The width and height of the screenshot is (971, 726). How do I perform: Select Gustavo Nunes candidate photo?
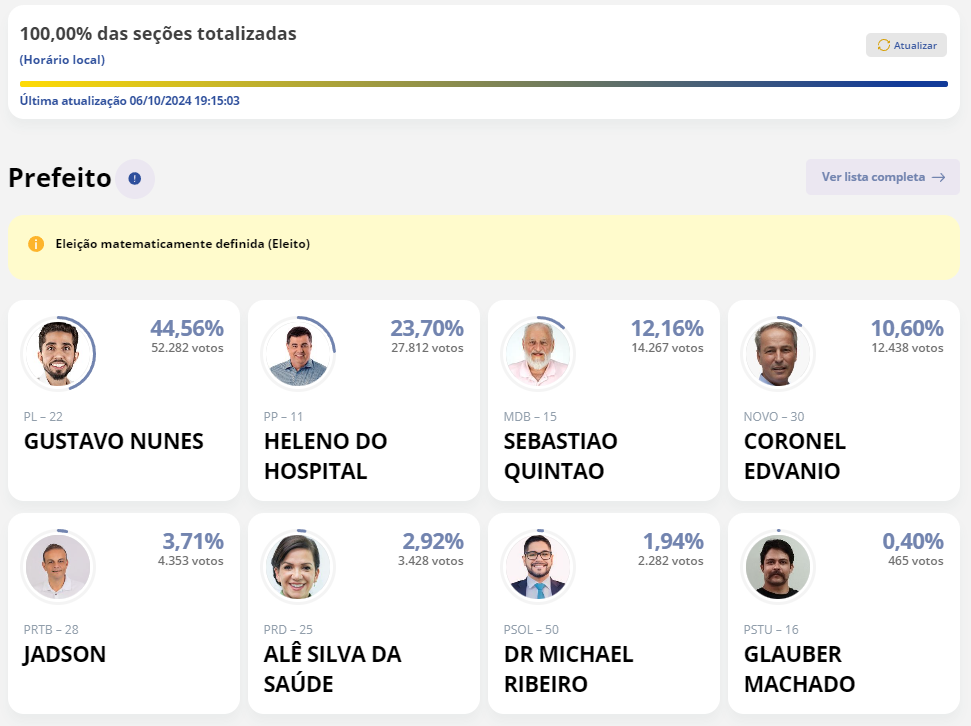click(58, 353)
